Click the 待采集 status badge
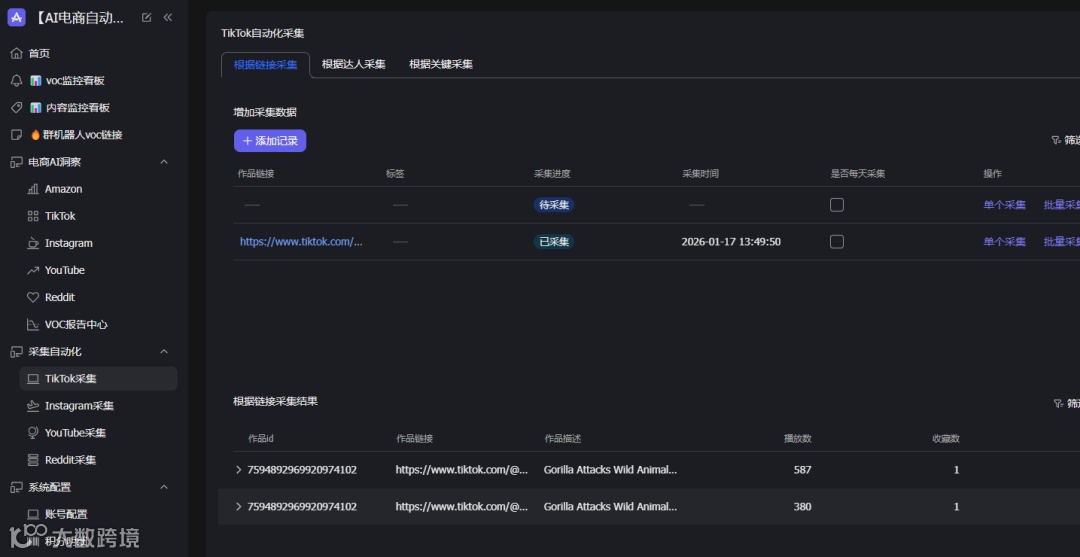The width and height of the screenshot is (1080, 557). (x=554, y=204)
